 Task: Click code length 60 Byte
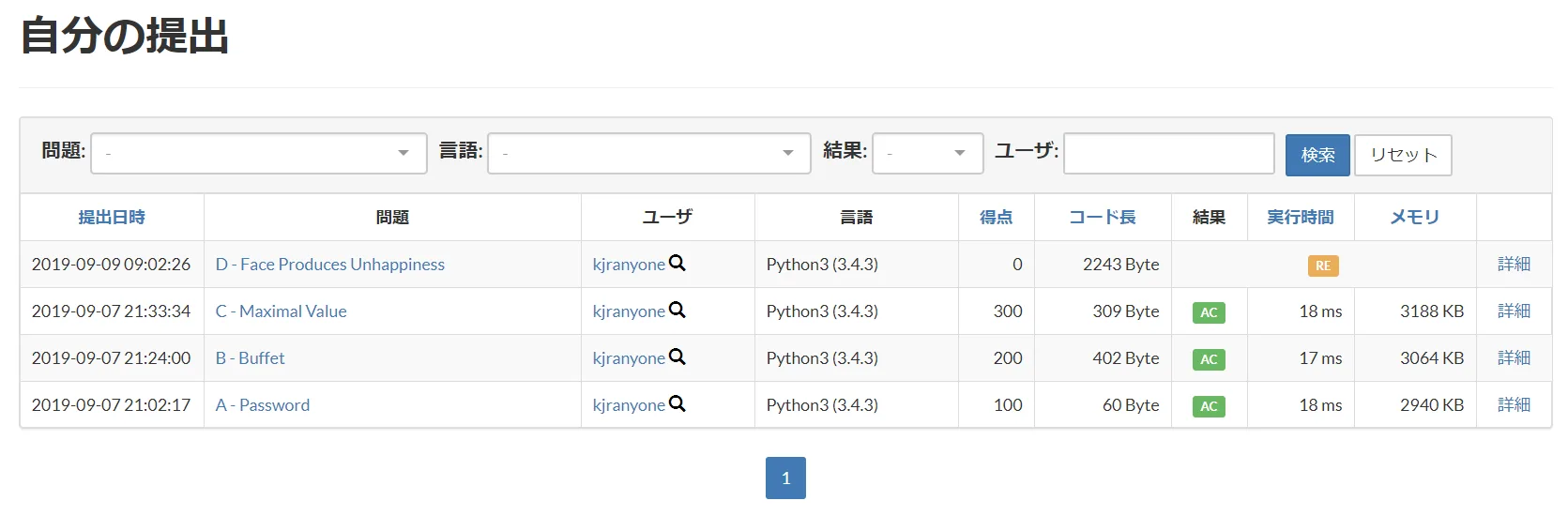[x=1131, y=405]
